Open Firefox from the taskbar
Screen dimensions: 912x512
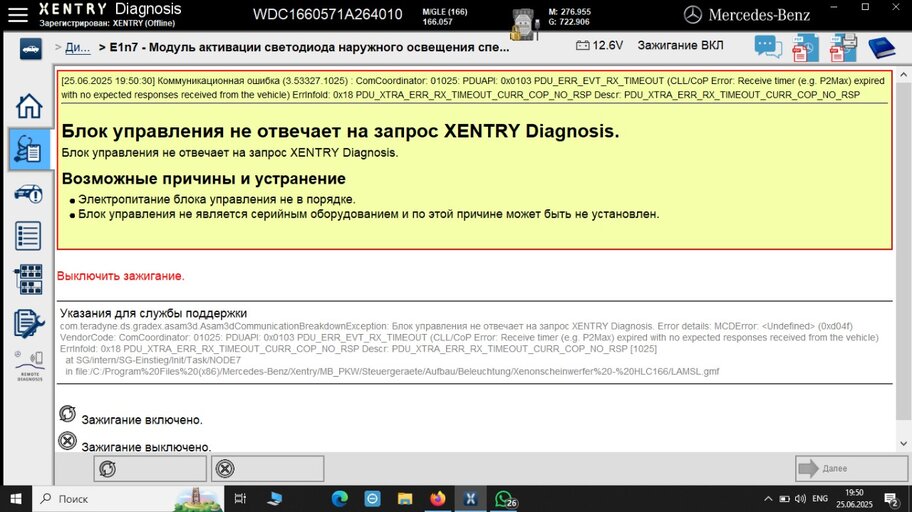click(x=437, y=499)
